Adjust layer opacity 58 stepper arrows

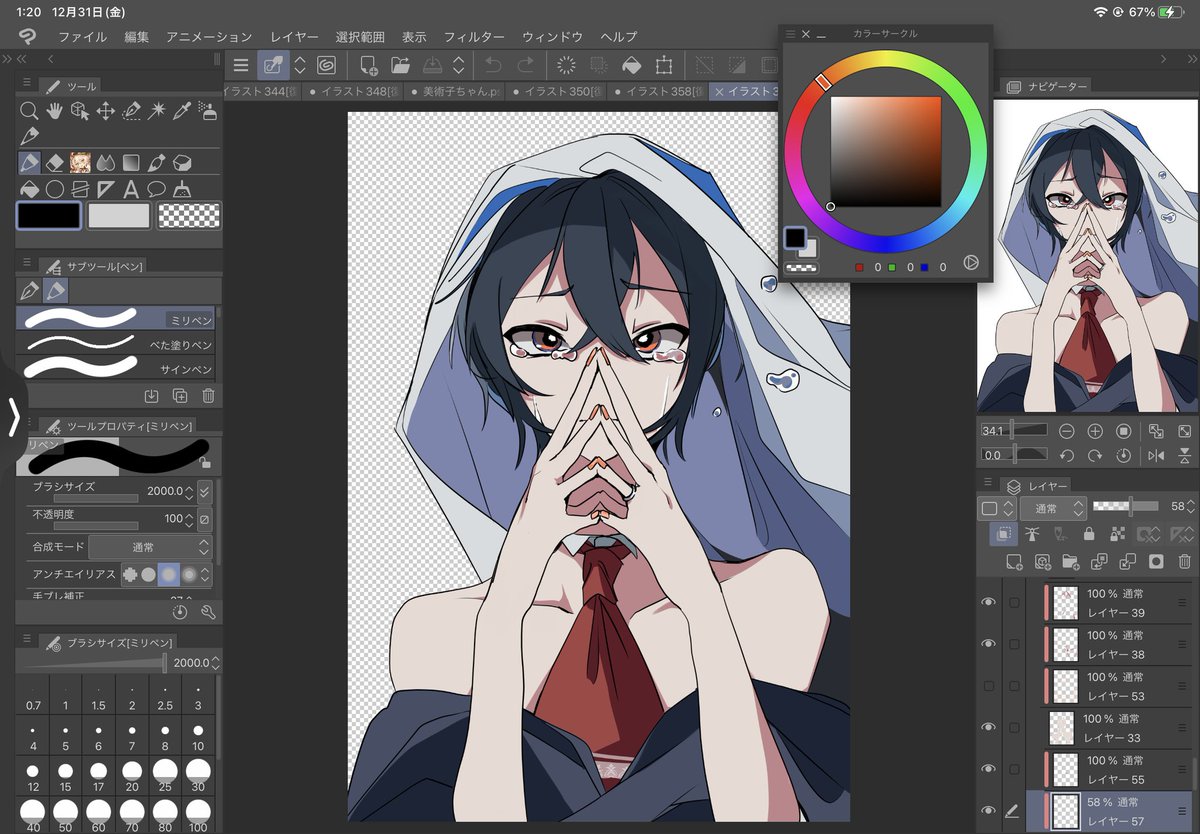pos(1192,507)
